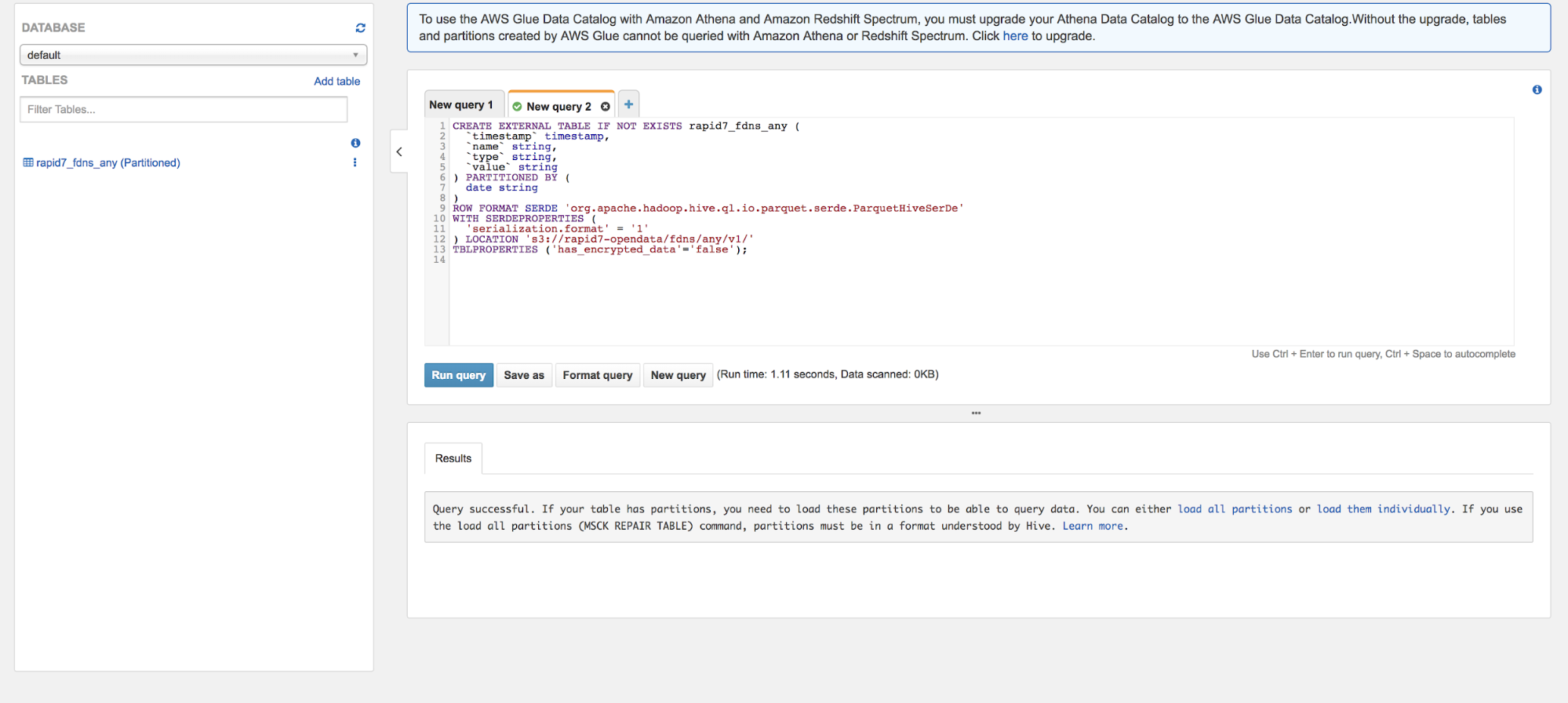Open the rapid7_fdns_any table options menu
Screen dimensions: 1568x703
coord(355,162)
